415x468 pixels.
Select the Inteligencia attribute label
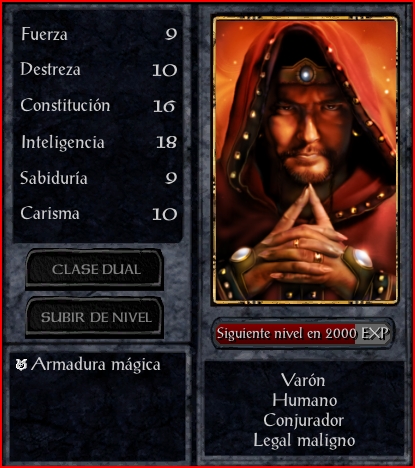click(x=63, y=142)
